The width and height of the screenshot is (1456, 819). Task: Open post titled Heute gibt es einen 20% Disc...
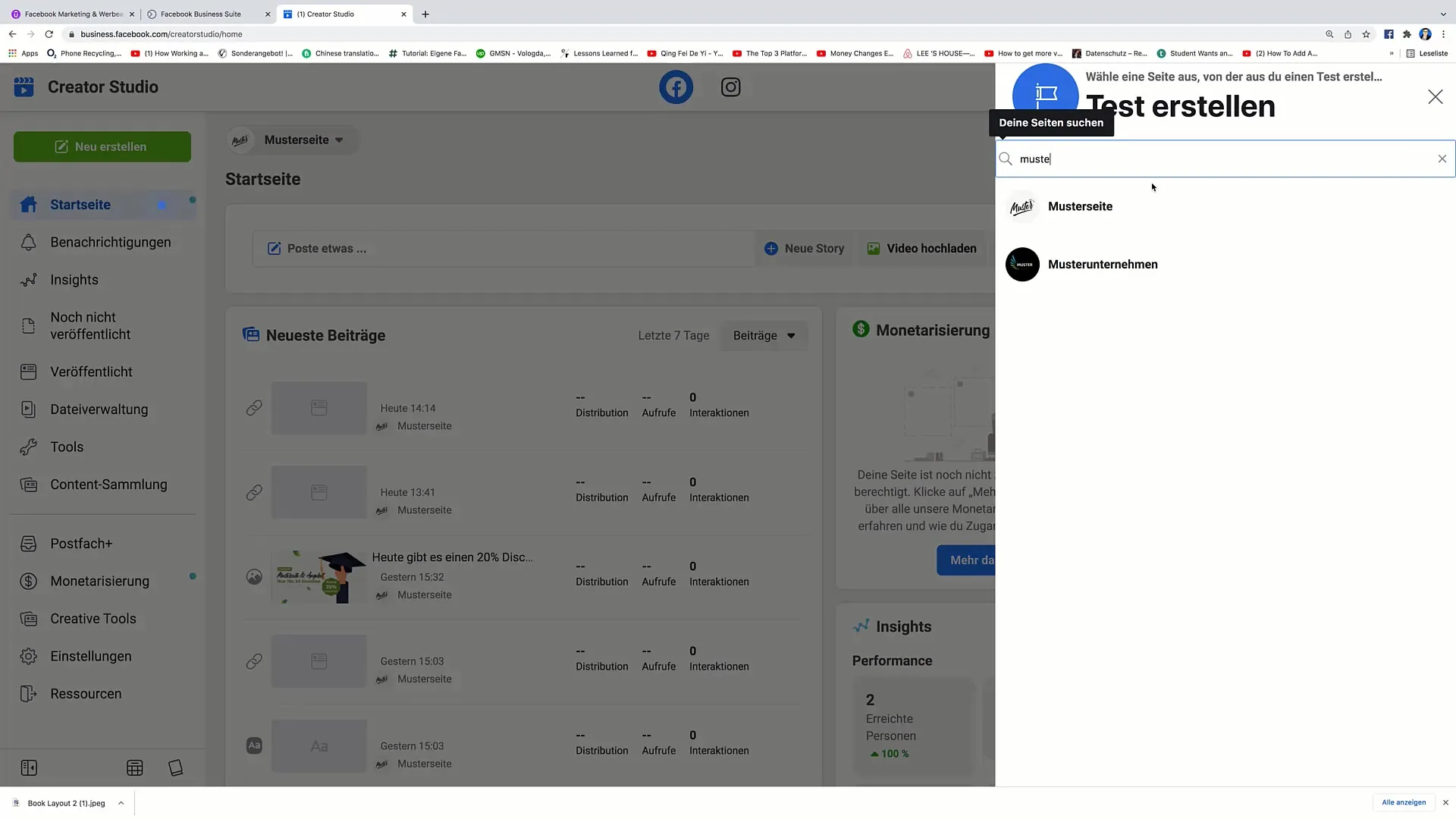coord(452,557)
